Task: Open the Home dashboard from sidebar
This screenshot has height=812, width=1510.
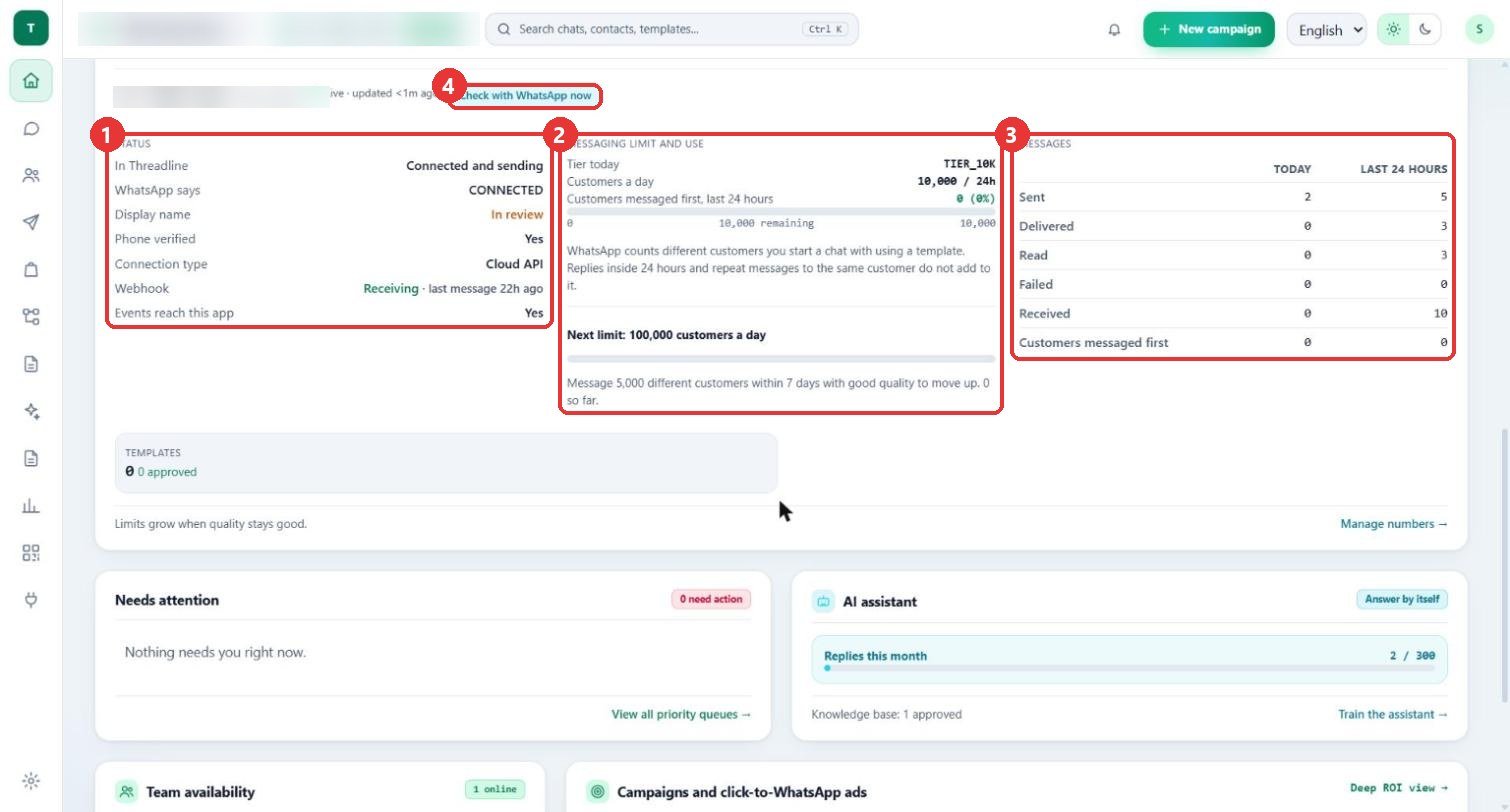Action: [x=31, y=81]
